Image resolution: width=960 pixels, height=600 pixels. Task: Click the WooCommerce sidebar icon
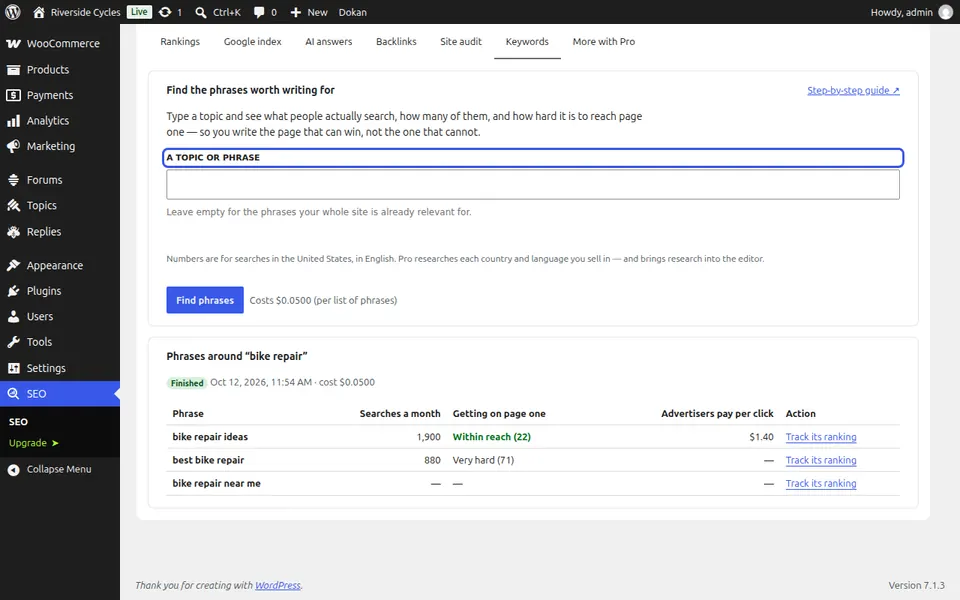13,43
